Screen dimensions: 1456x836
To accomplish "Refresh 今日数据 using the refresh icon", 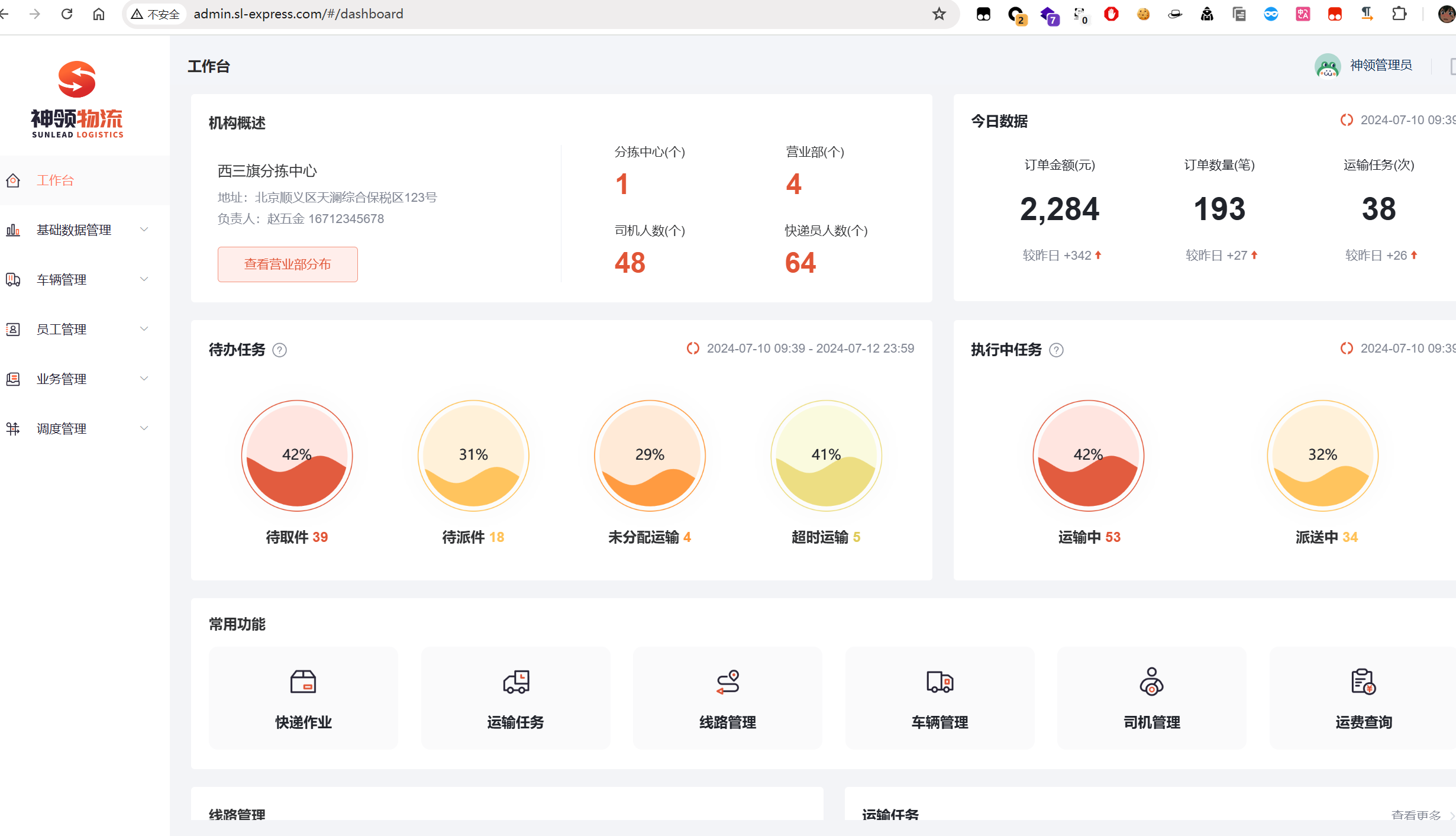I will point(1347,120).
